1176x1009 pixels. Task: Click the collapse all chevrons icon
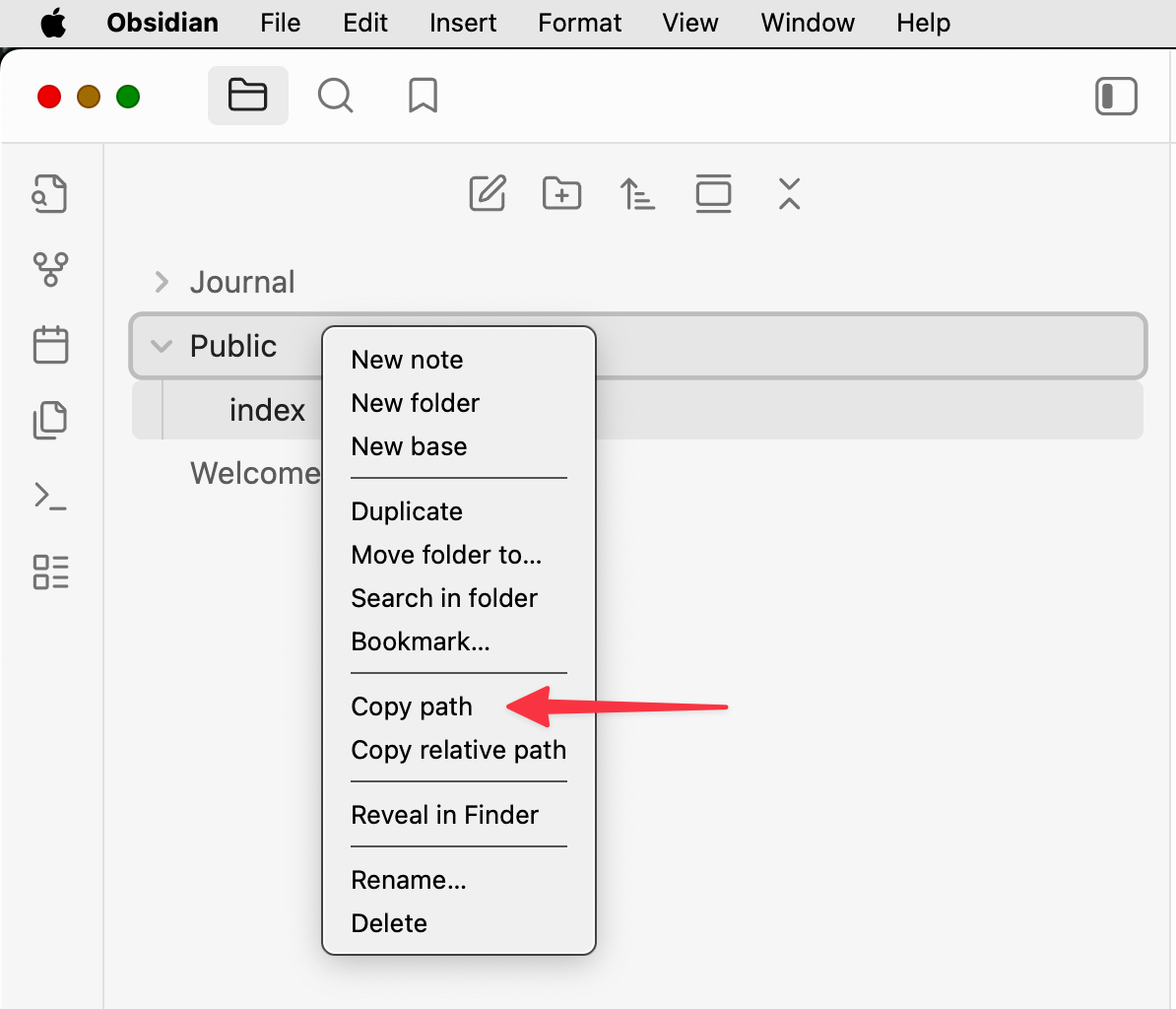pyautogui.click(x=789, y=194)
